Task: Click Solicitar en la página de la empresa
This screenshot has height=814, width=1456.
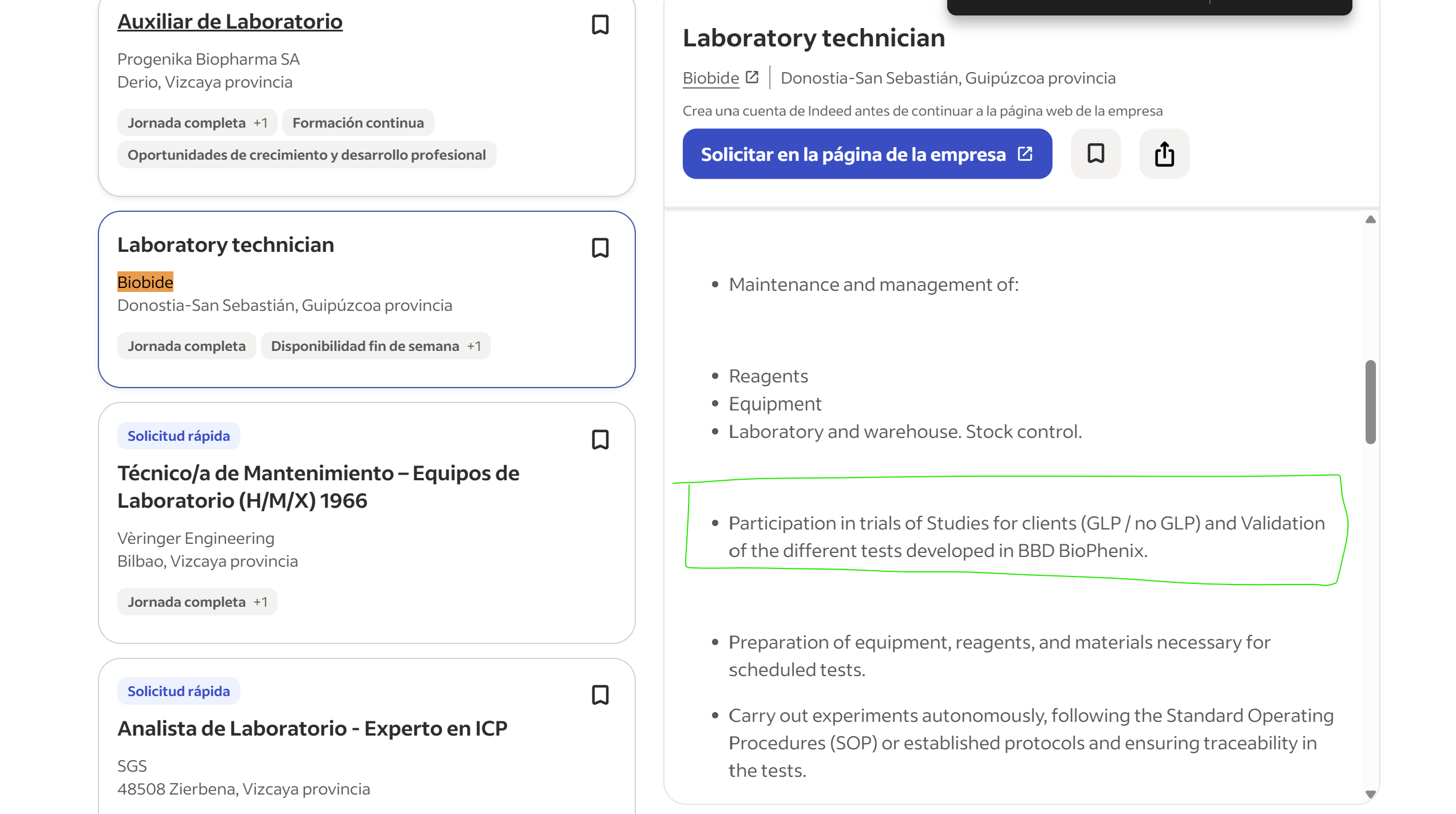Action: (867, 154)
